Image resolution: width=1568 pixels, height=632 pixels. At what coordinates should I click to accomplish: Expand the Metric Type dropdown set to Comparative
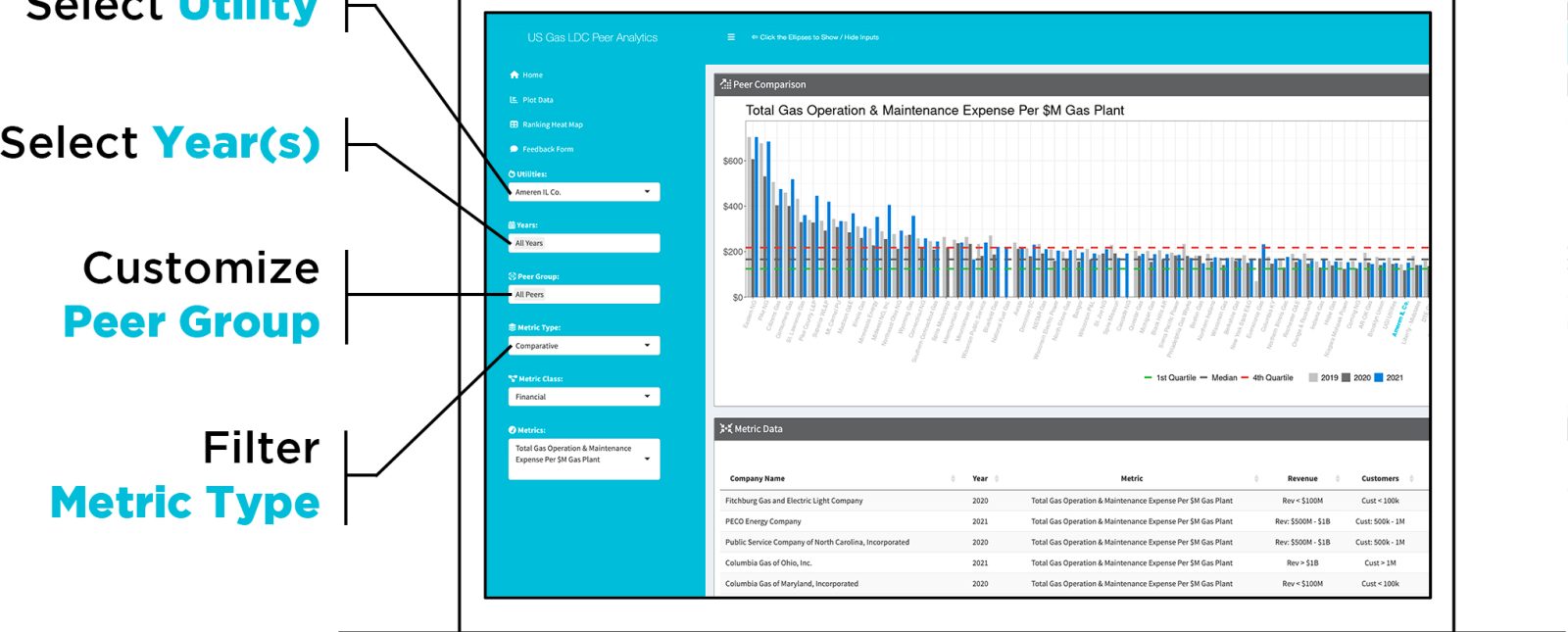coord(584,346)
